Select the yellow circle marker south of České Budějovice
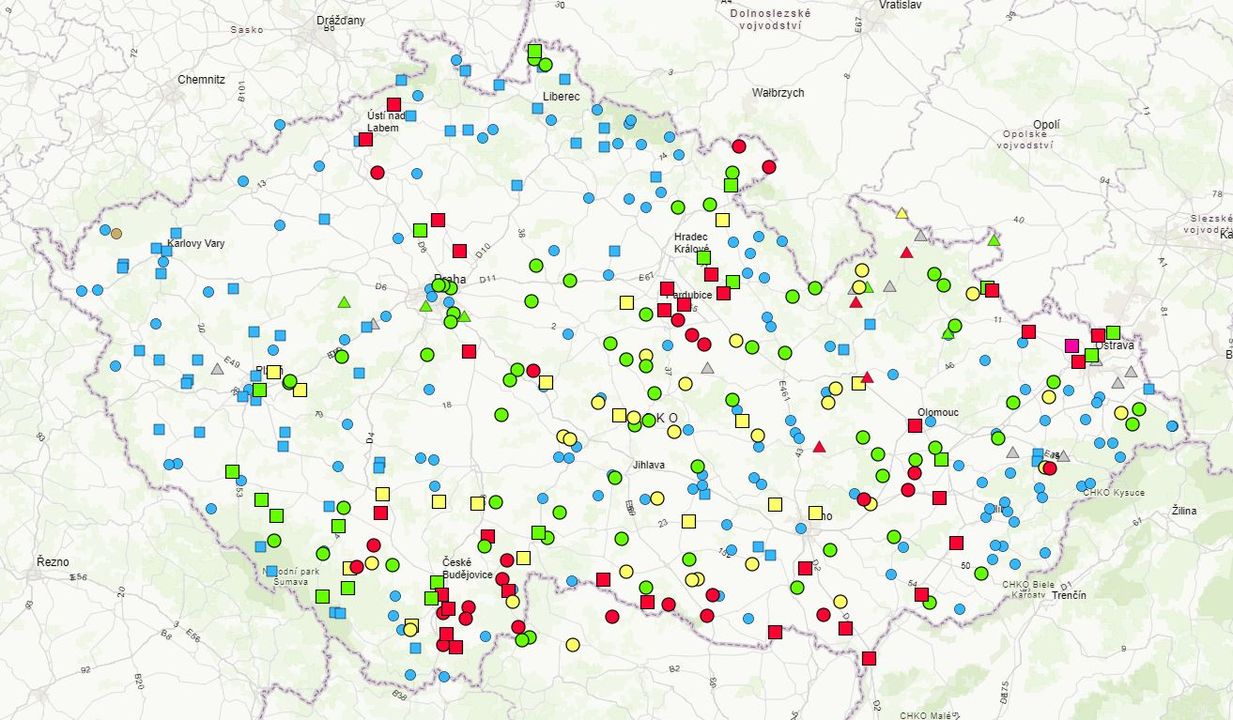 (512, 602)
